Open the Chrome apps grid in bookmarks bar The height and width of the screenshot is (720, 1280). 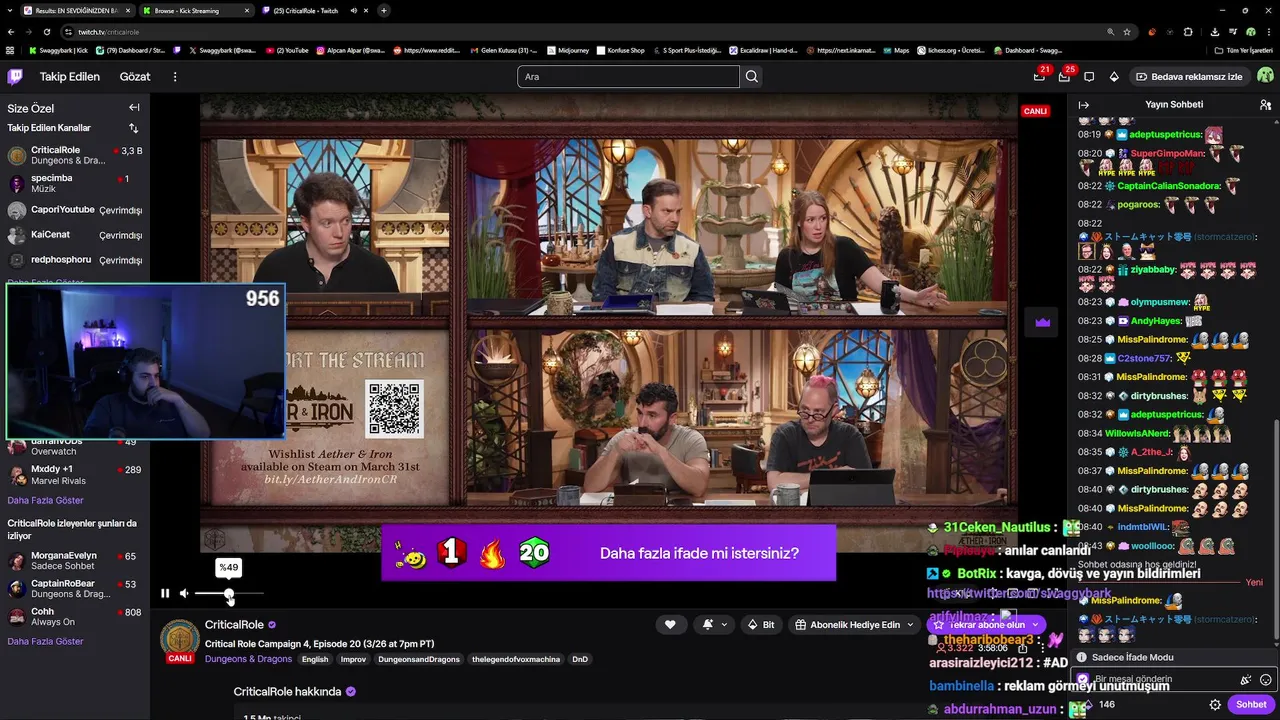tap(10, 50)
